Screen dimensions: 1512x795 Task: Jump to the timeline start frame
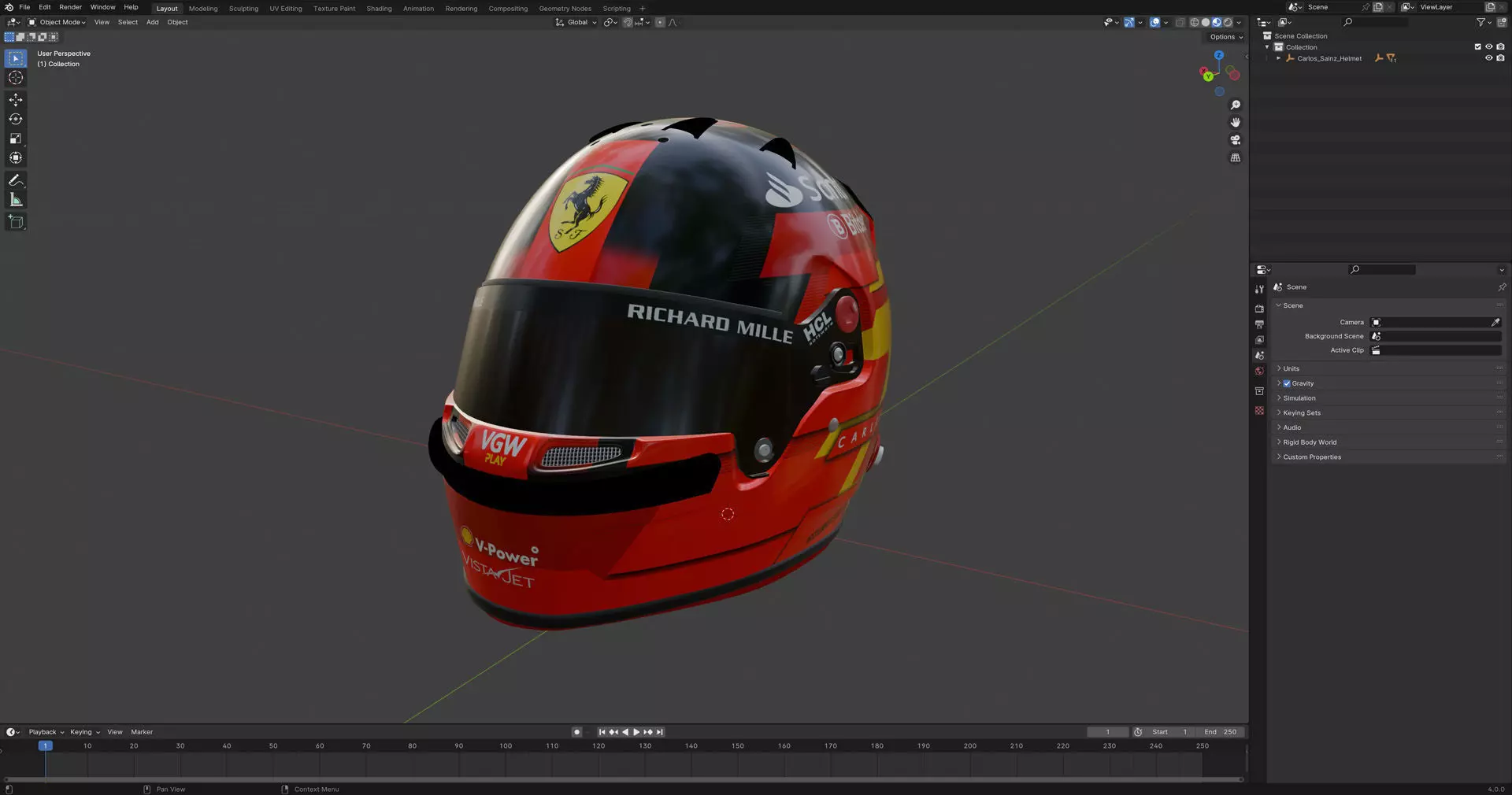coord(602,733)
